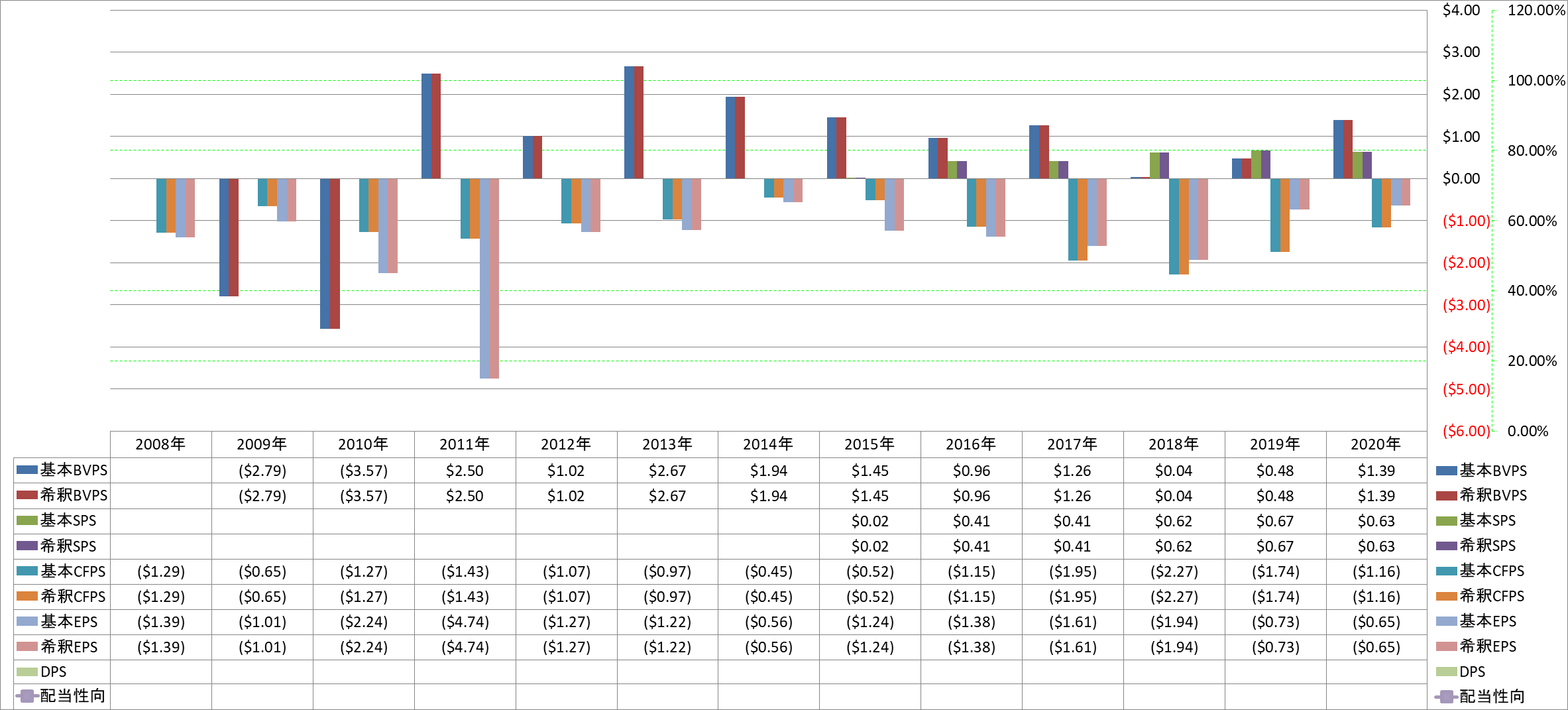
Task: Select the 2009年 基本BVPS blue negative bar
Action: tap(224, 237)
